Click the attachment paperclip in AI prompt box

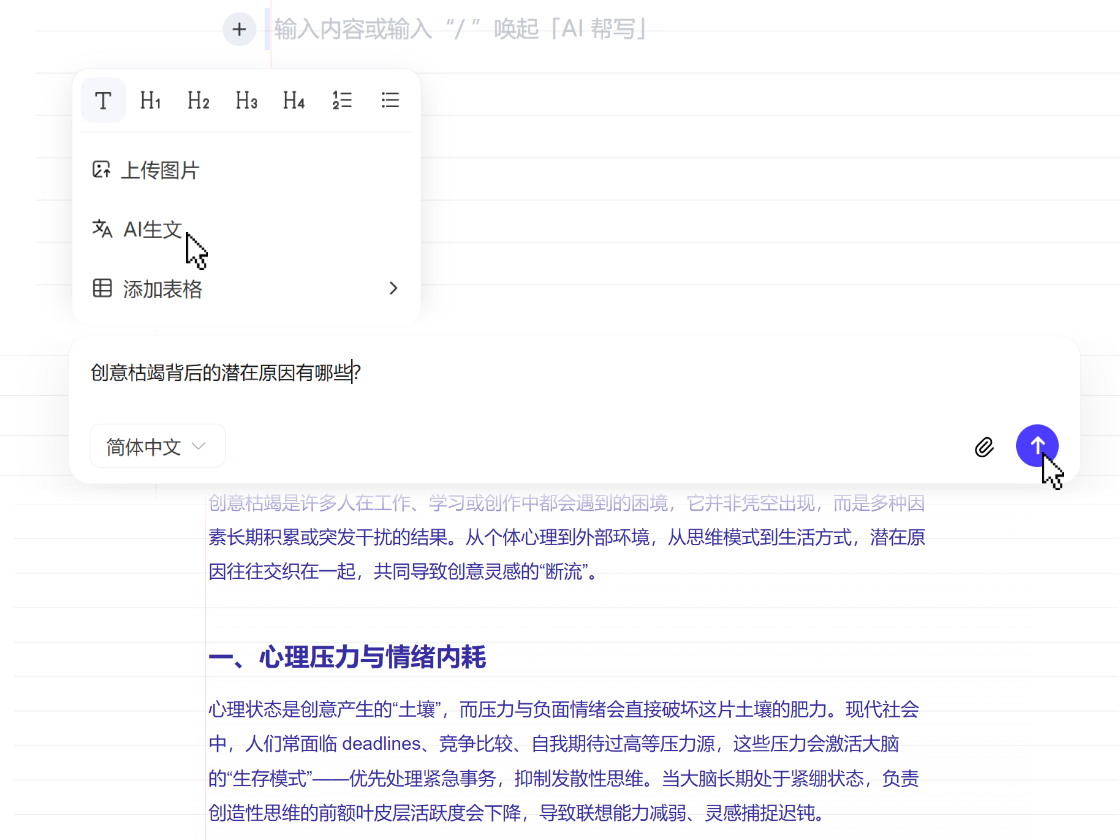(984, 446)
